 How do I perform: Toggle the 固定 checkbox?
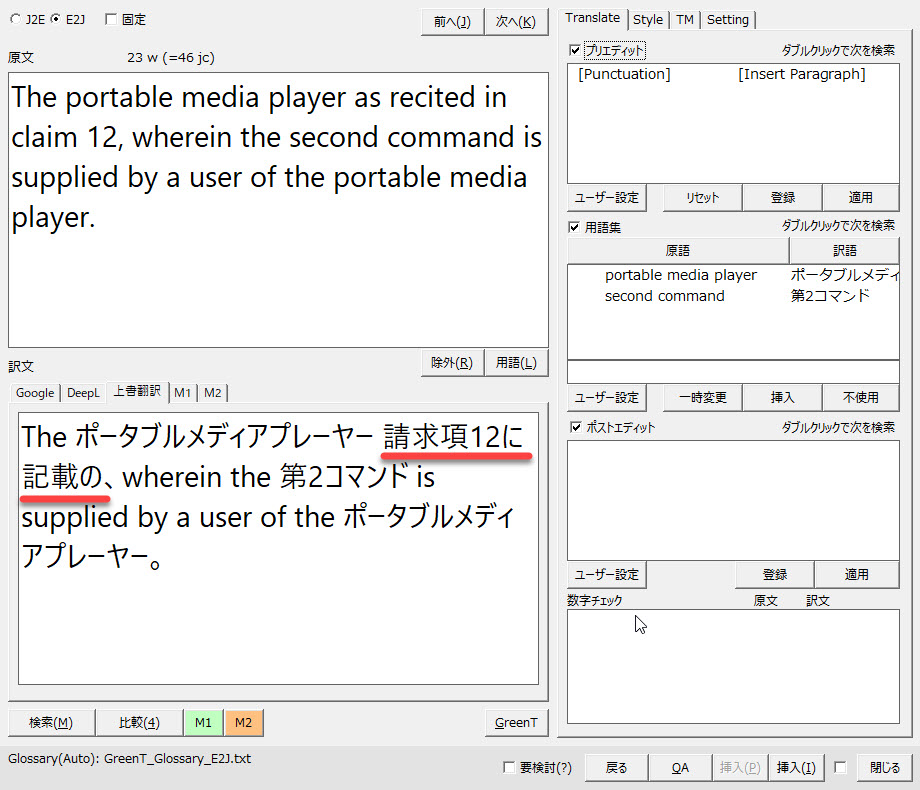pos(111,19)
